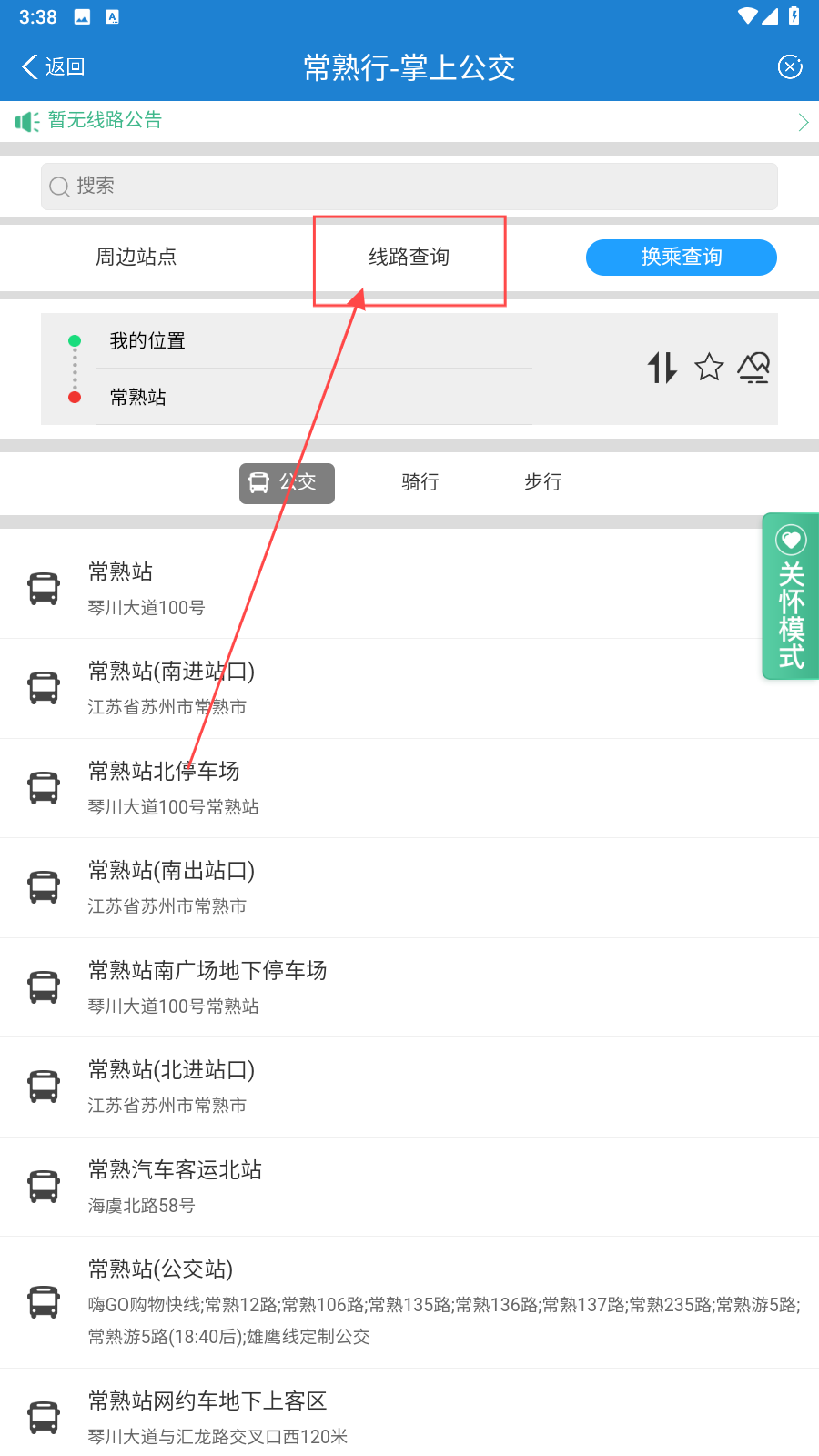Tap the green announcement speaker icon
Screen dimensions: 819x1456
point(26,121)
